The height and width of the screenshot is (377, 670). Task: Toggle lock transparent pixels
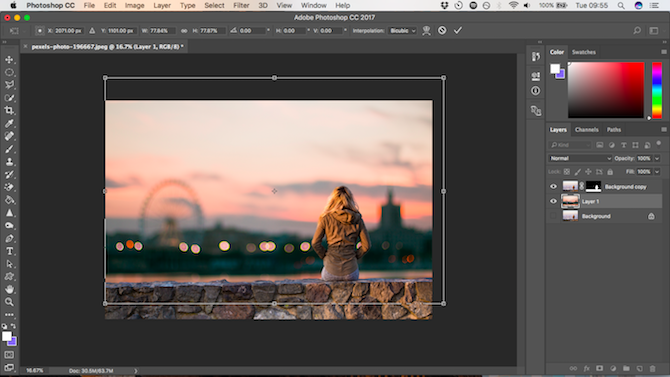click(x=567, y=172)
